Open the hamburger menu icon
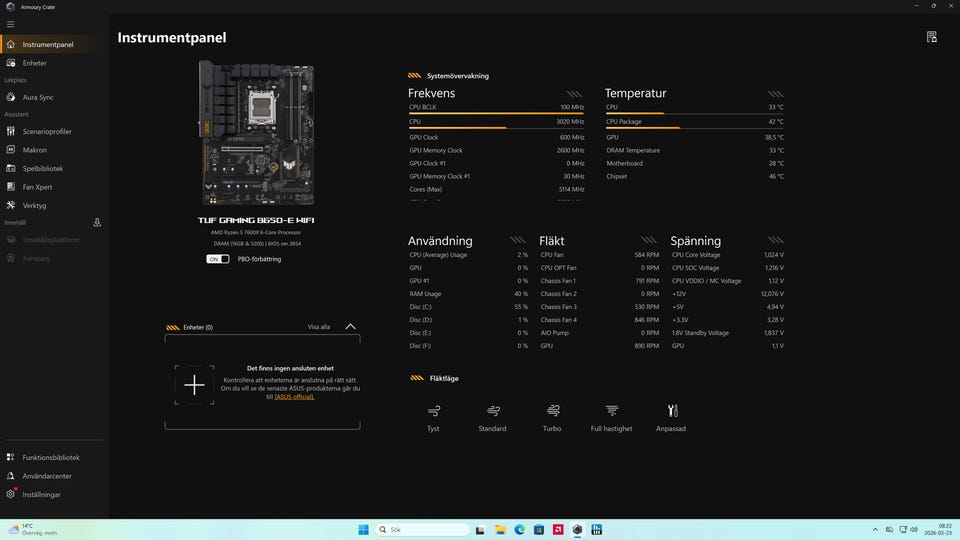This screenshot has height=540, width=960. (x=10, y=24)
